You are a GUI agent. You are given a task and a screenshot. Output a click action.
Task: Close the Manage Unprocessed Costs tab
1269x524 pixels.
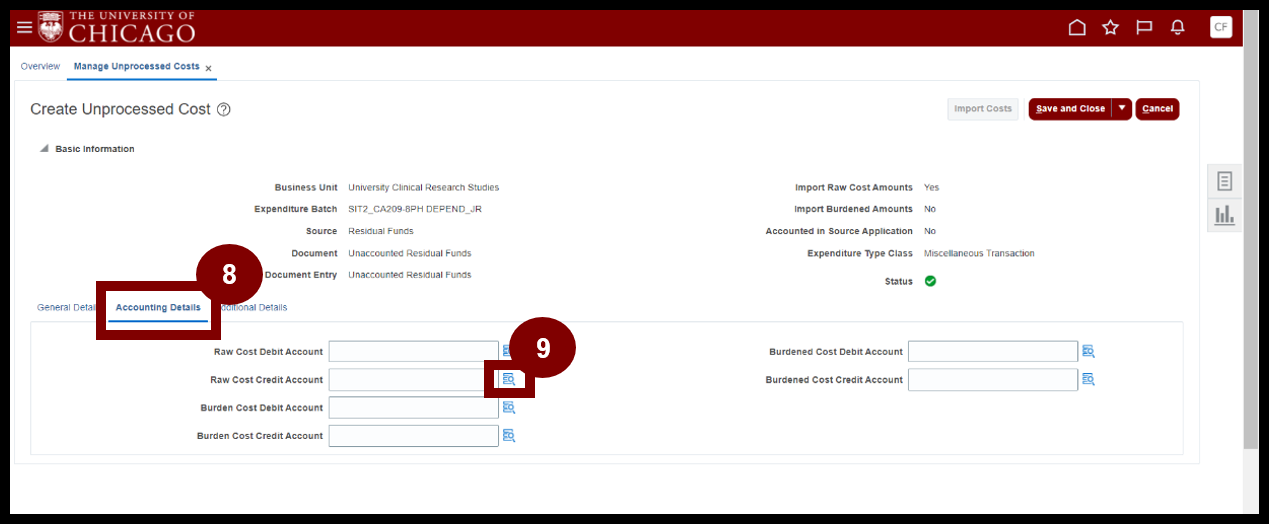pyautogui.click(x=208, y=68)
